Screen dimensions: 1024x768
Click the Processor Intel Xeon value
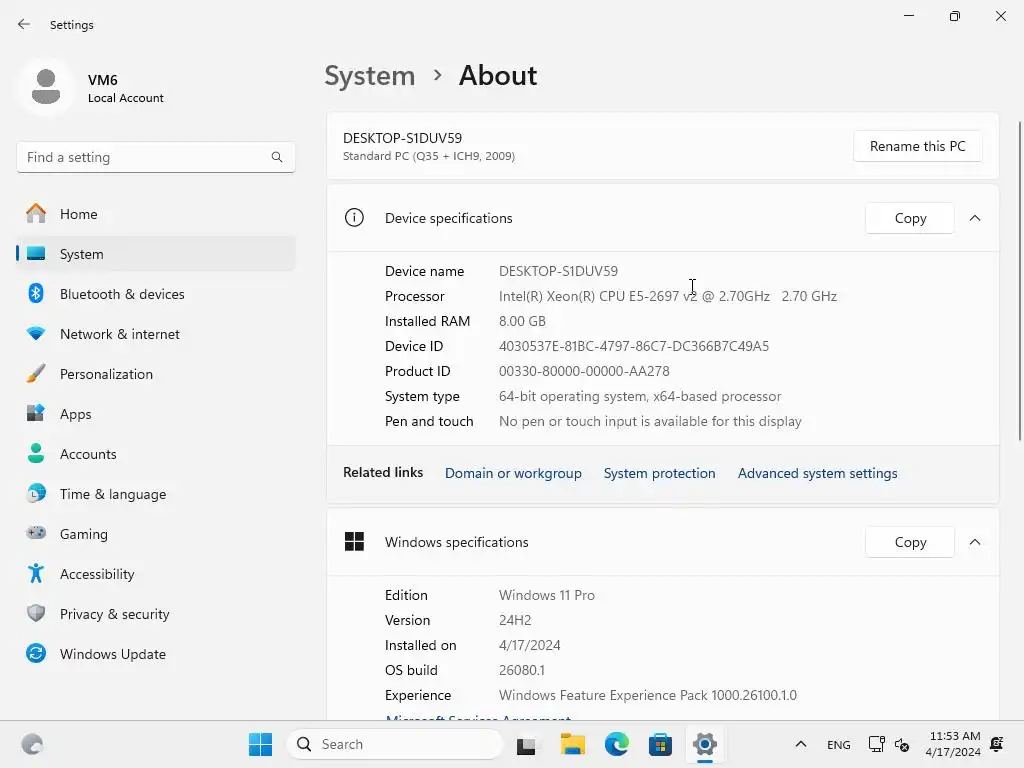(667, 296)
